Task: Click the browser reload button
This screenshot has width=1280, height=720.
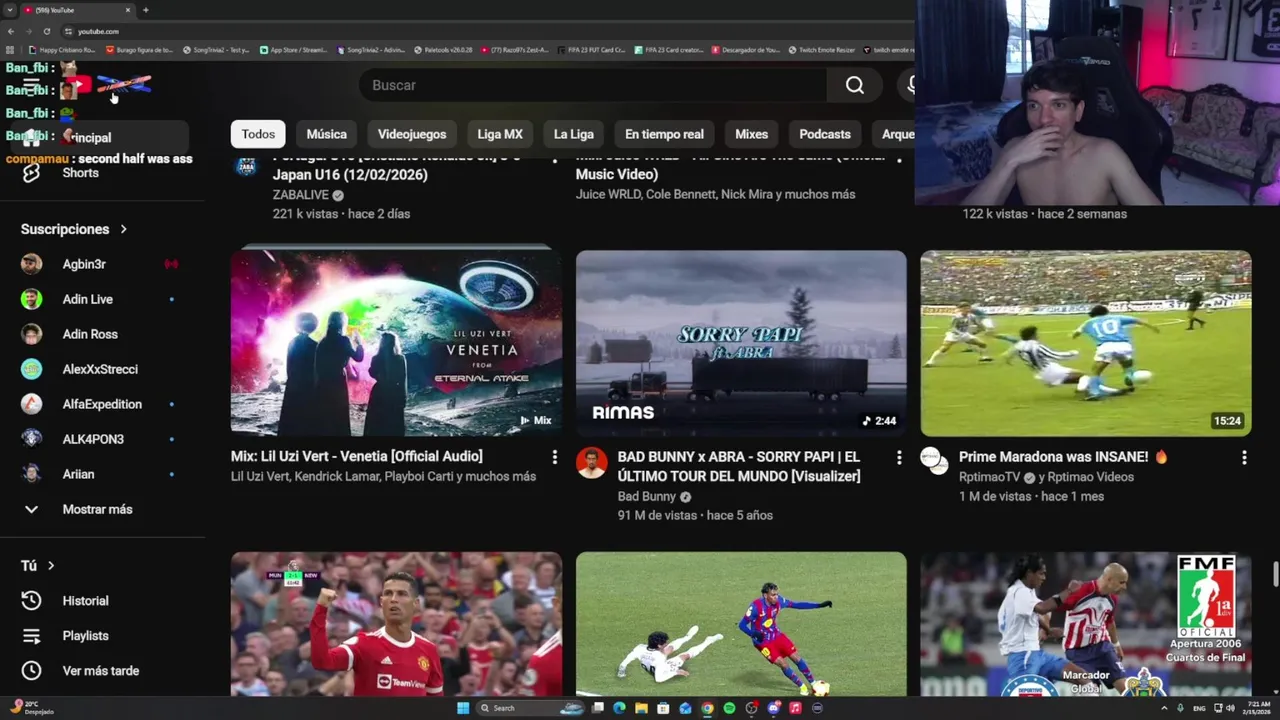Action: 46,31
